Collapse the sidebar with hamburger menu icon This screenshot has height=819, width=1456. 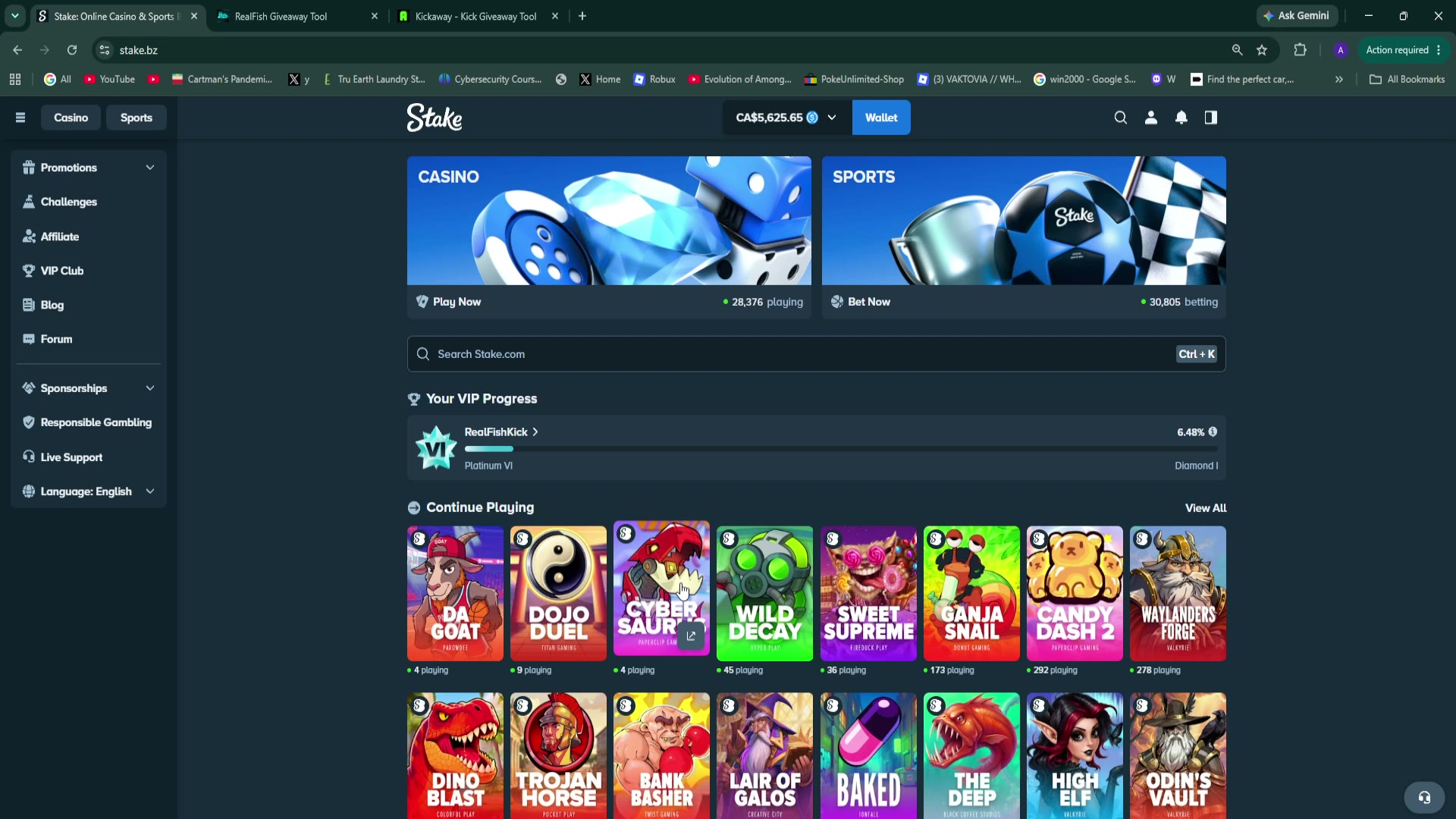click(x=20, y=118)
